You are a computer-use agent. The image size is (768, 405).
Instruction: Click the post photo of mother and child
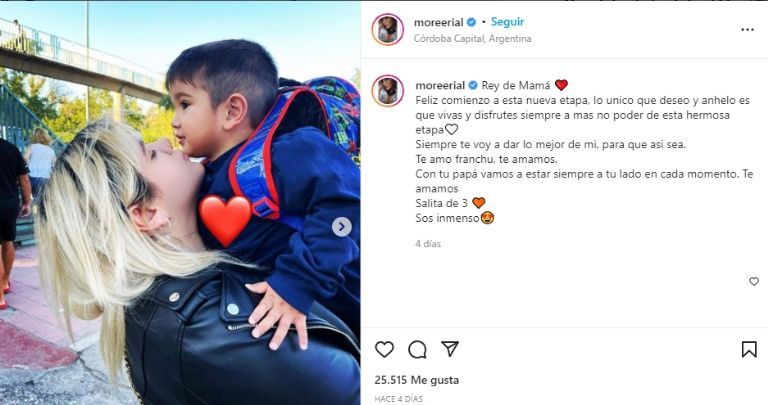click(180, 203)
